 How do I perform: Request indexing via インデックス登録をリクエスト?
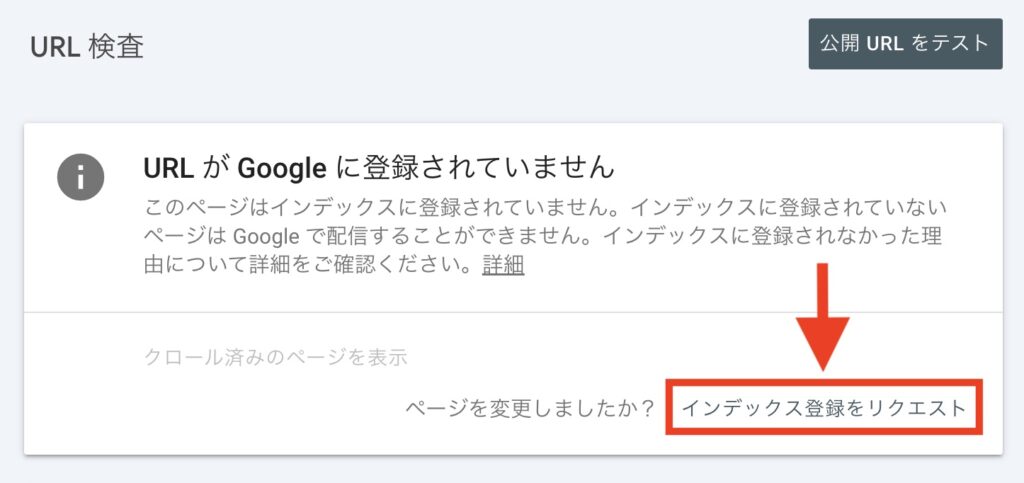(x=824, y=408)
